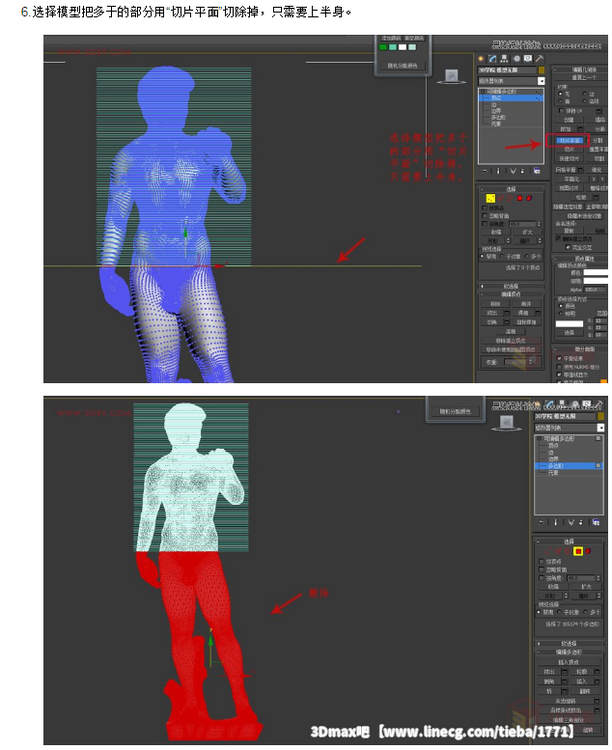This screenshot has height=750, width=612.
Task: Click Grow button in upper Selection rollout
Action: click(x=528, y=232)
